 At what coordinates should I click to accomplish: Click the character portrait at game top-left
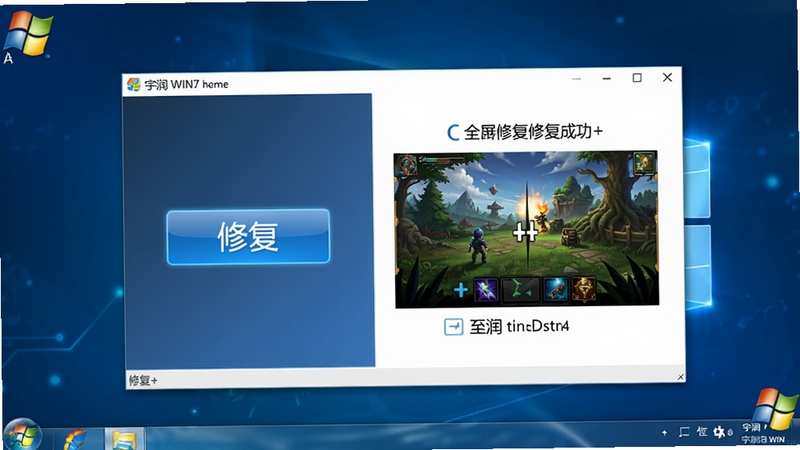coord(407,165)
